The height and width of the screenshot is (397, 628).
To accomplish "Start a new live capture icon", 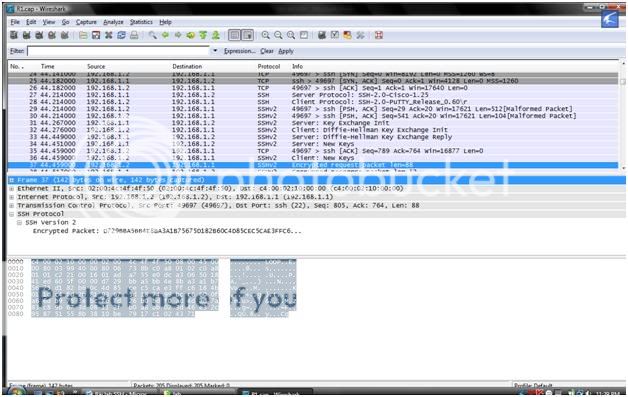I will pos(39,35).
